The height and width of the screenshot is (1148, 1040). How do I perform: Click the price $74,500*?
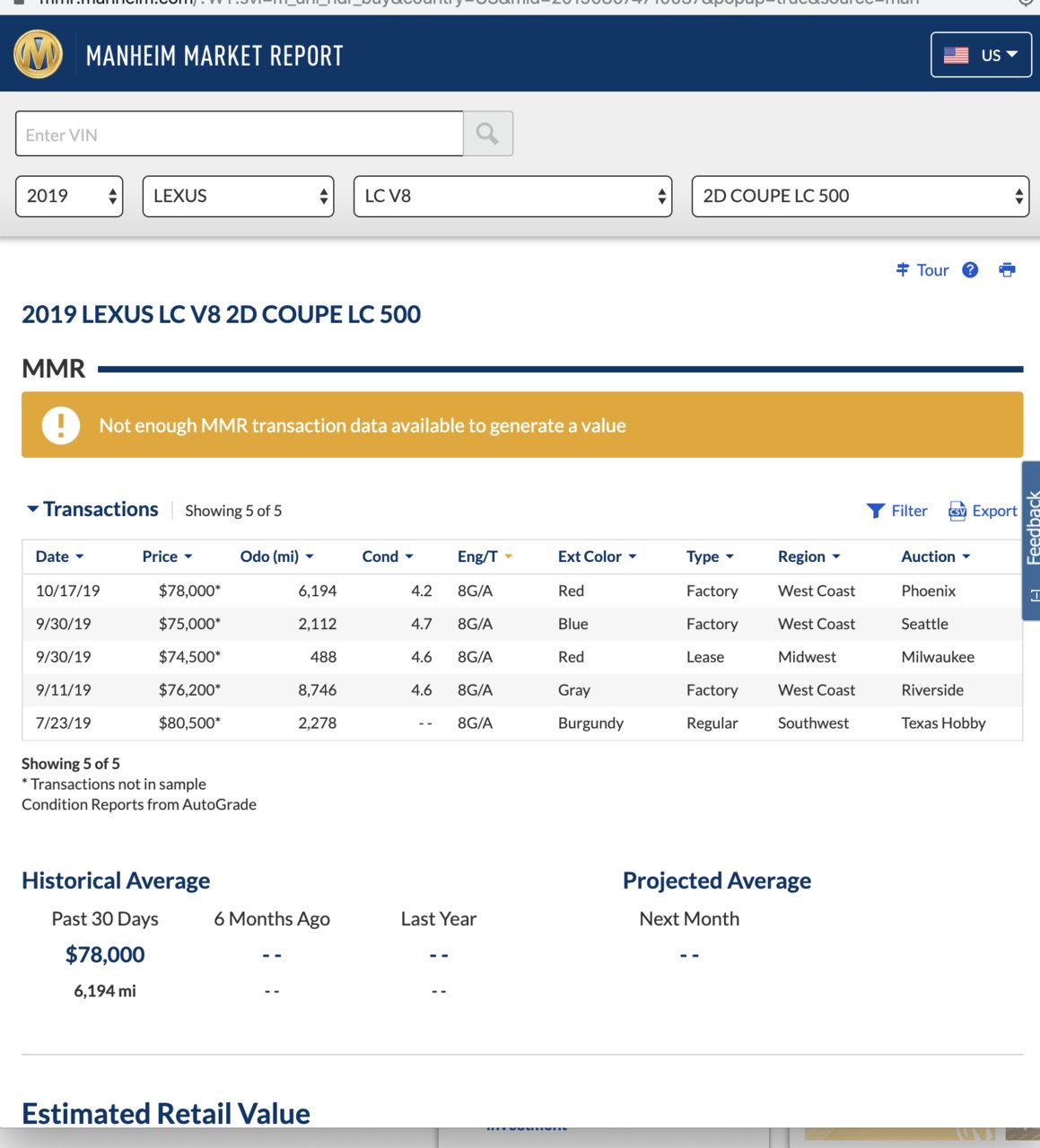(189, 657)
